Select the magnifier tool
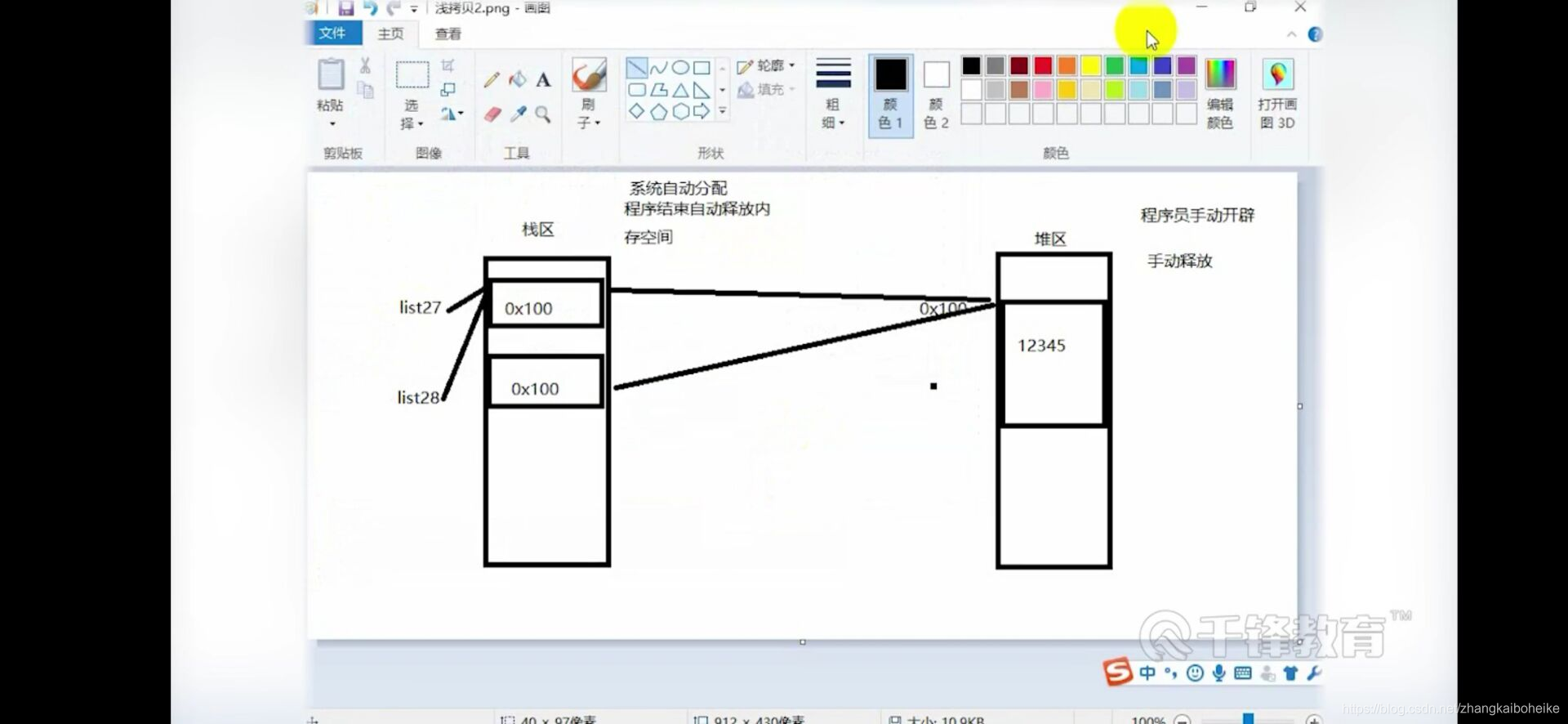The height and width of the screenshot is (724, 1568). [x=543, y=114]
